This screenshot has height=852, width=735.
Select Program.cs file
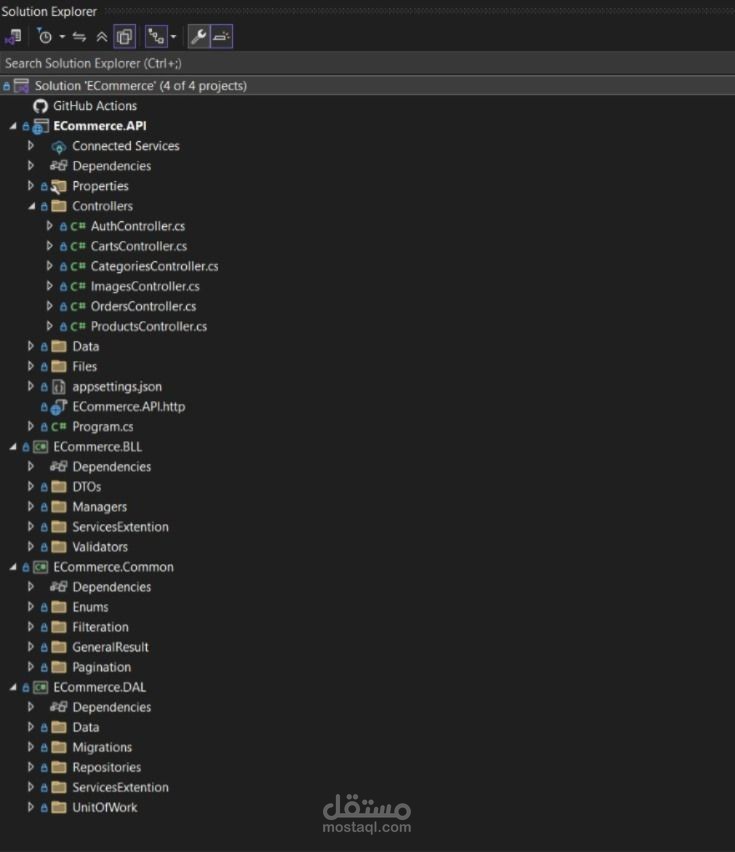click(x=103, y=427)
